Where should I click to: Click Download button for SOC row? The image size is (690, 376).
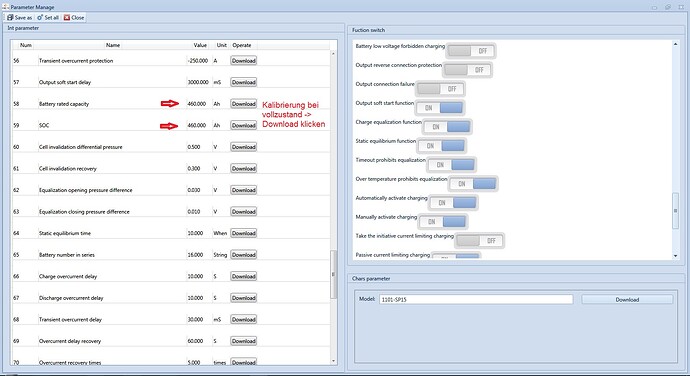coord(243,125)
